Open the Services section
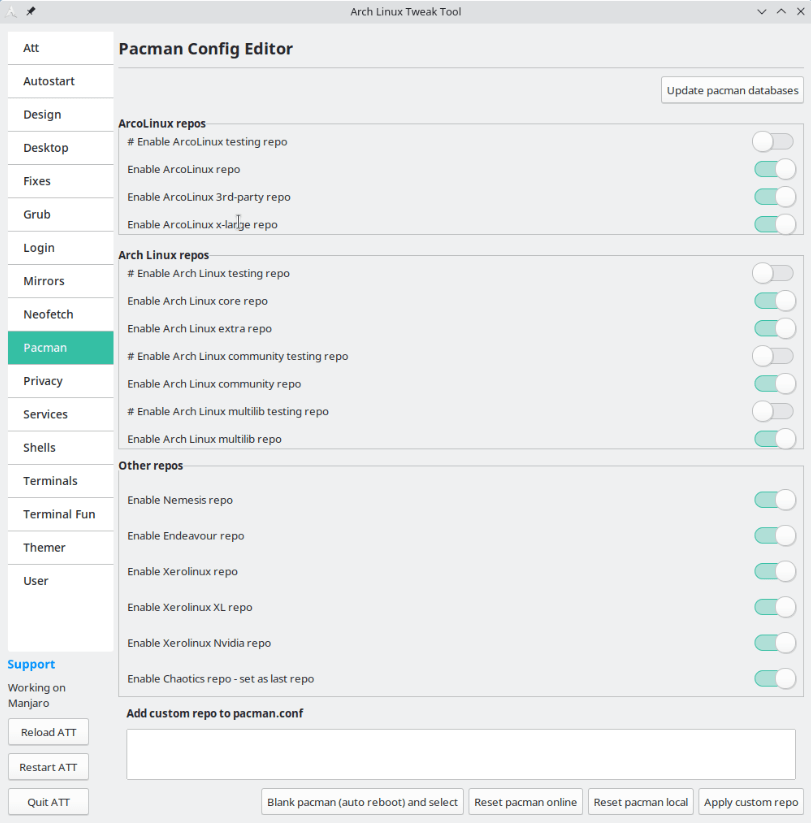The width and height of the screenshot is (811, 823). (x=60, y=414)
